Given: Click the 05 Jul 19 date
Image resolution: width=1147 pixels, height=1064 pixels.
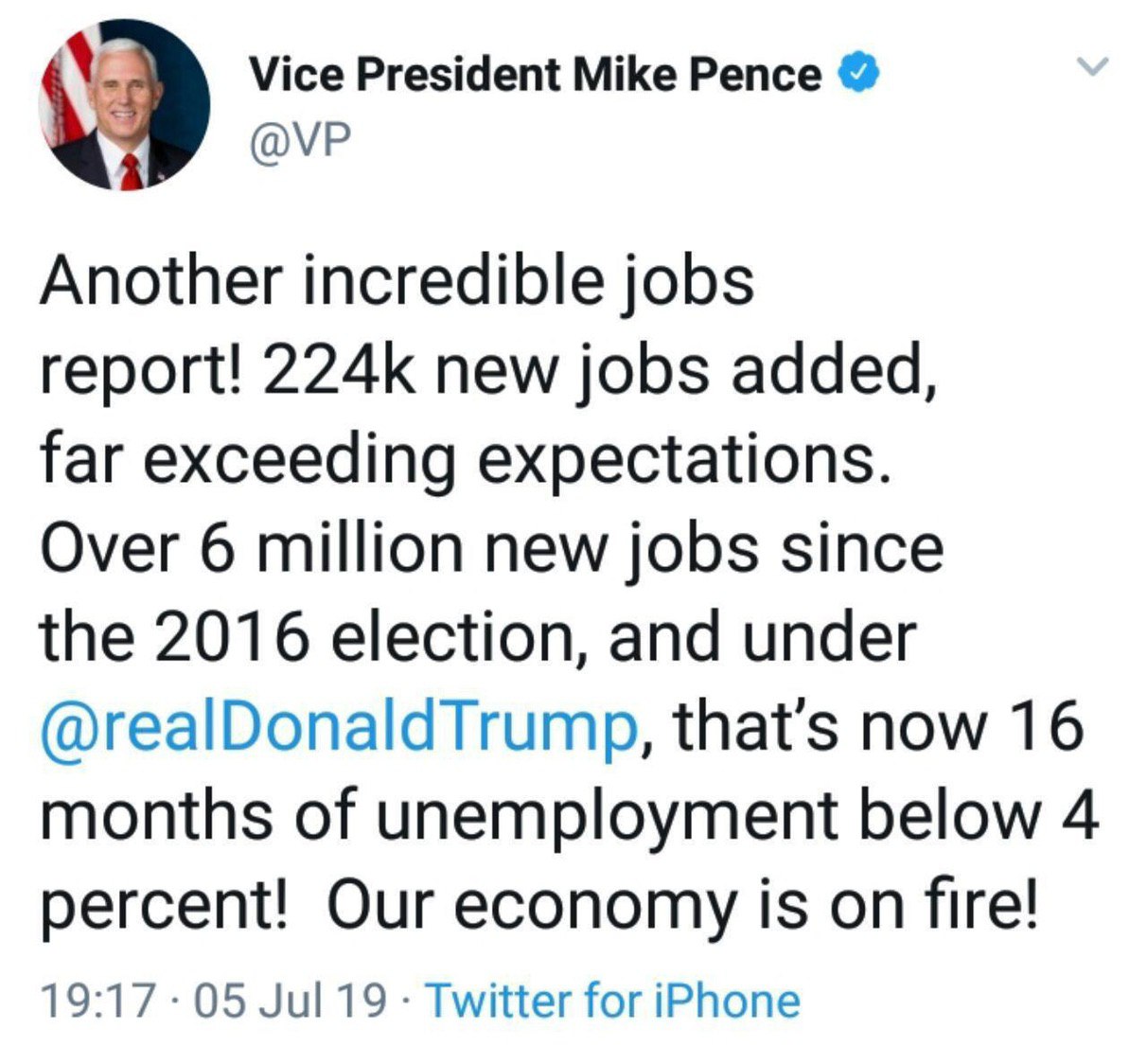Looking at the screenshot, I should (x=290, y=1002).
